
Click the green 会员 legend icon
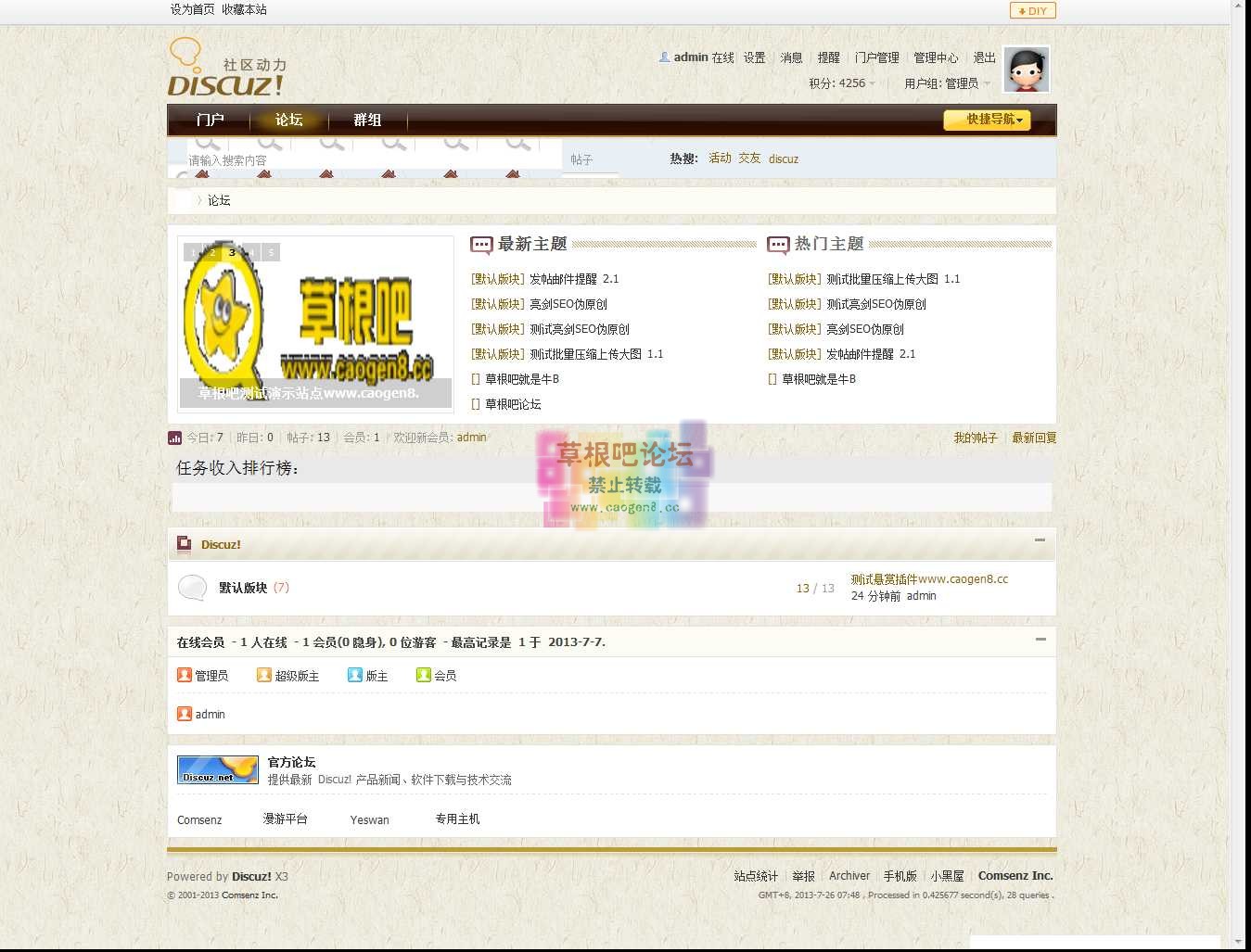[424, 675]
